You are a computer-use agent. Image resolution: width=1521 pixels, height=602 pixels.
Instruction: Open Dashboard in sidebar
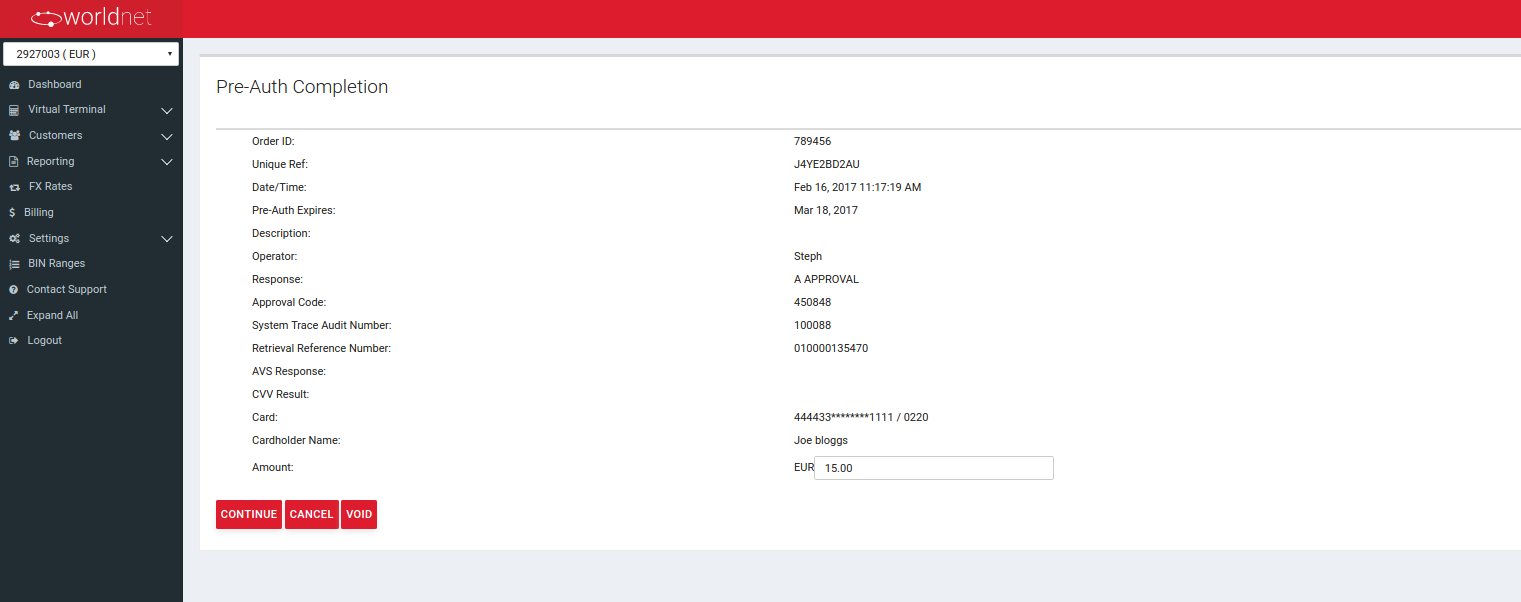[55, 85]
